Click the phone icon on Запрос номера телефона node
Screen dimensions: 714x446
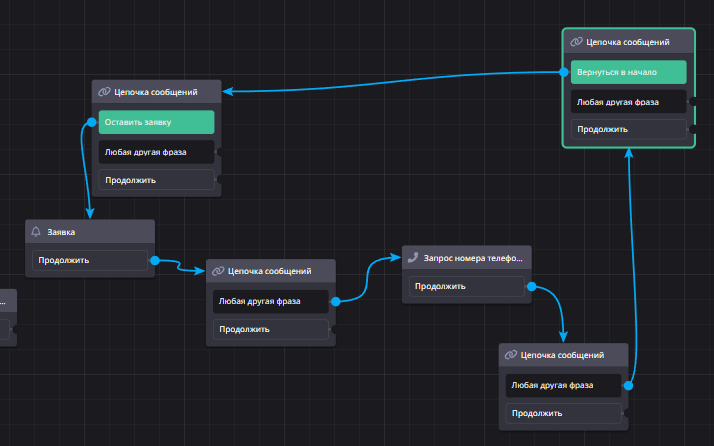coord(413,257)
